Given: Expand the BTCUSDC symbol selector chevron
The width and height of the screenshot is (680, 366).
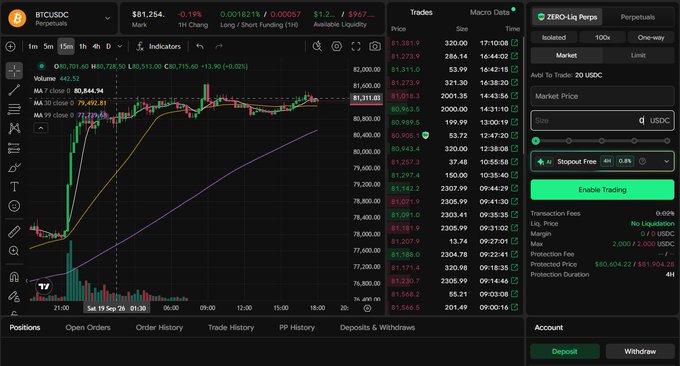Looking at the screenshot, I should 107,18.
